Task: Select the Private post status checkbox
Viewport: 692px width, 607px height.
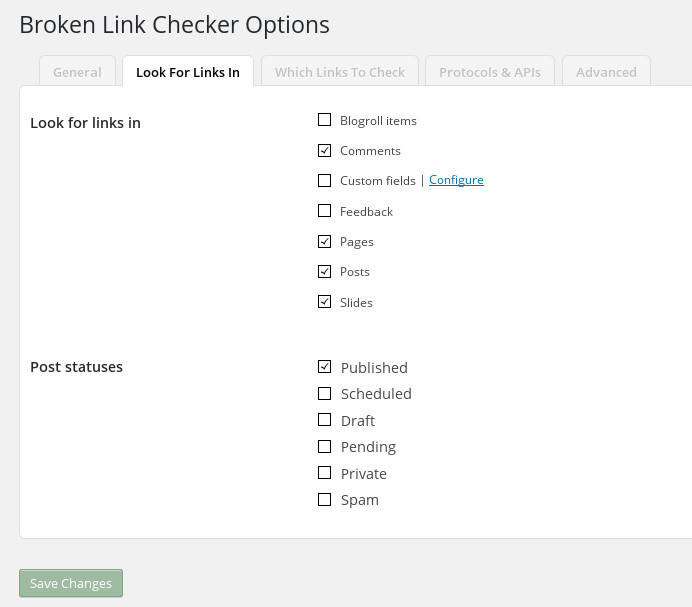Action: 324,472
